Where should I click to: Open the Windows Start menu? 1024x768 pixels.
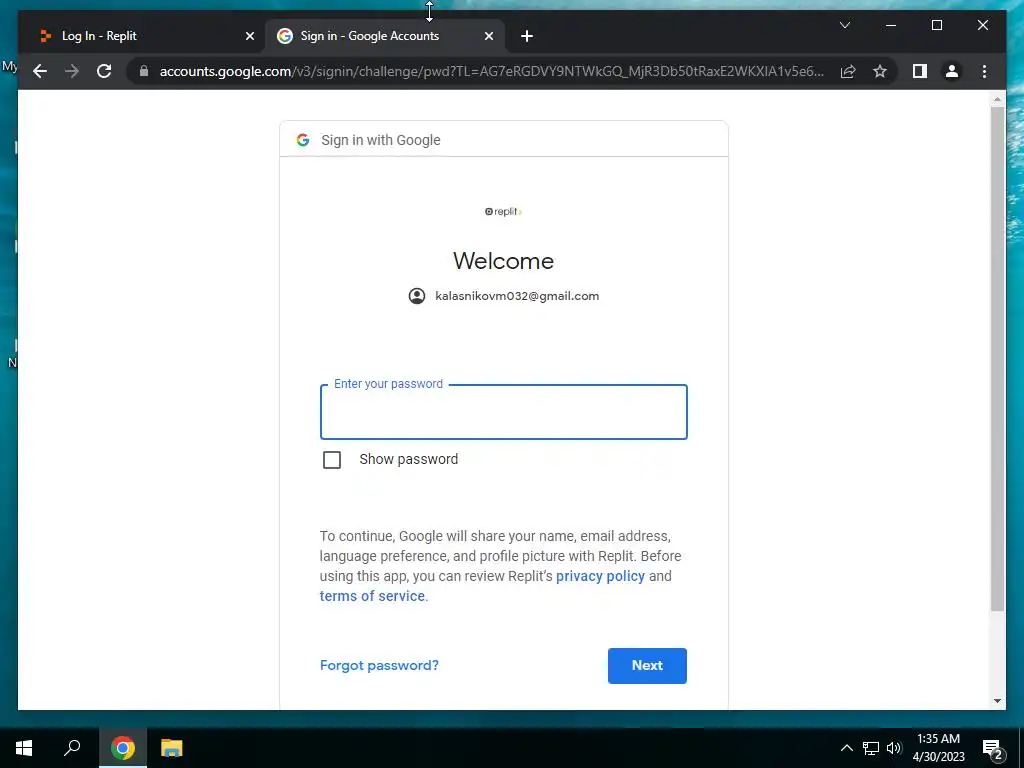pyautogui.click(x=24, y=748)
